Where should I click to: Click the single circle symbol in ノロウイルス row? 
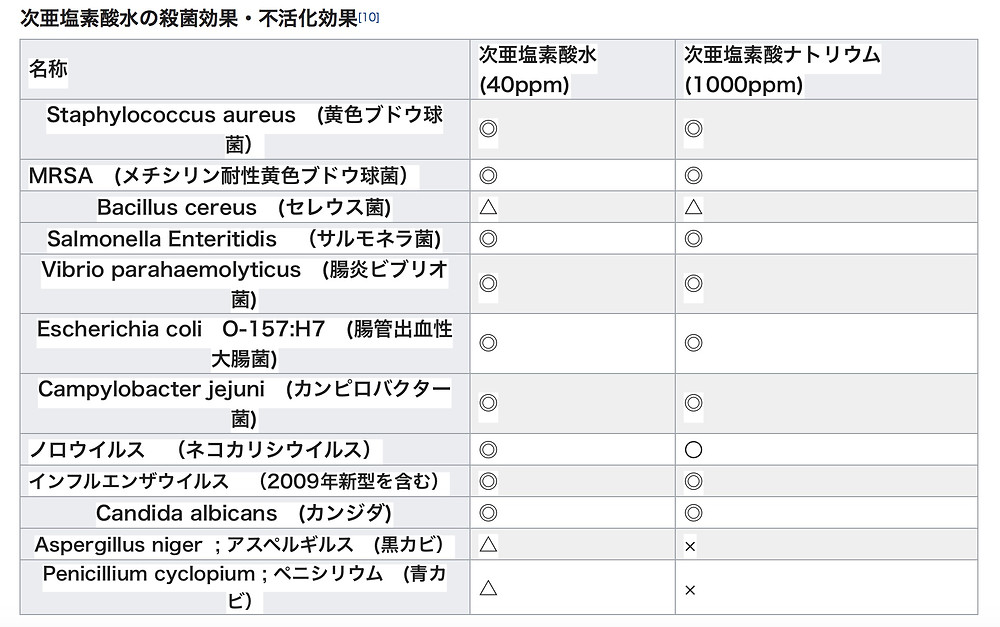693,450
